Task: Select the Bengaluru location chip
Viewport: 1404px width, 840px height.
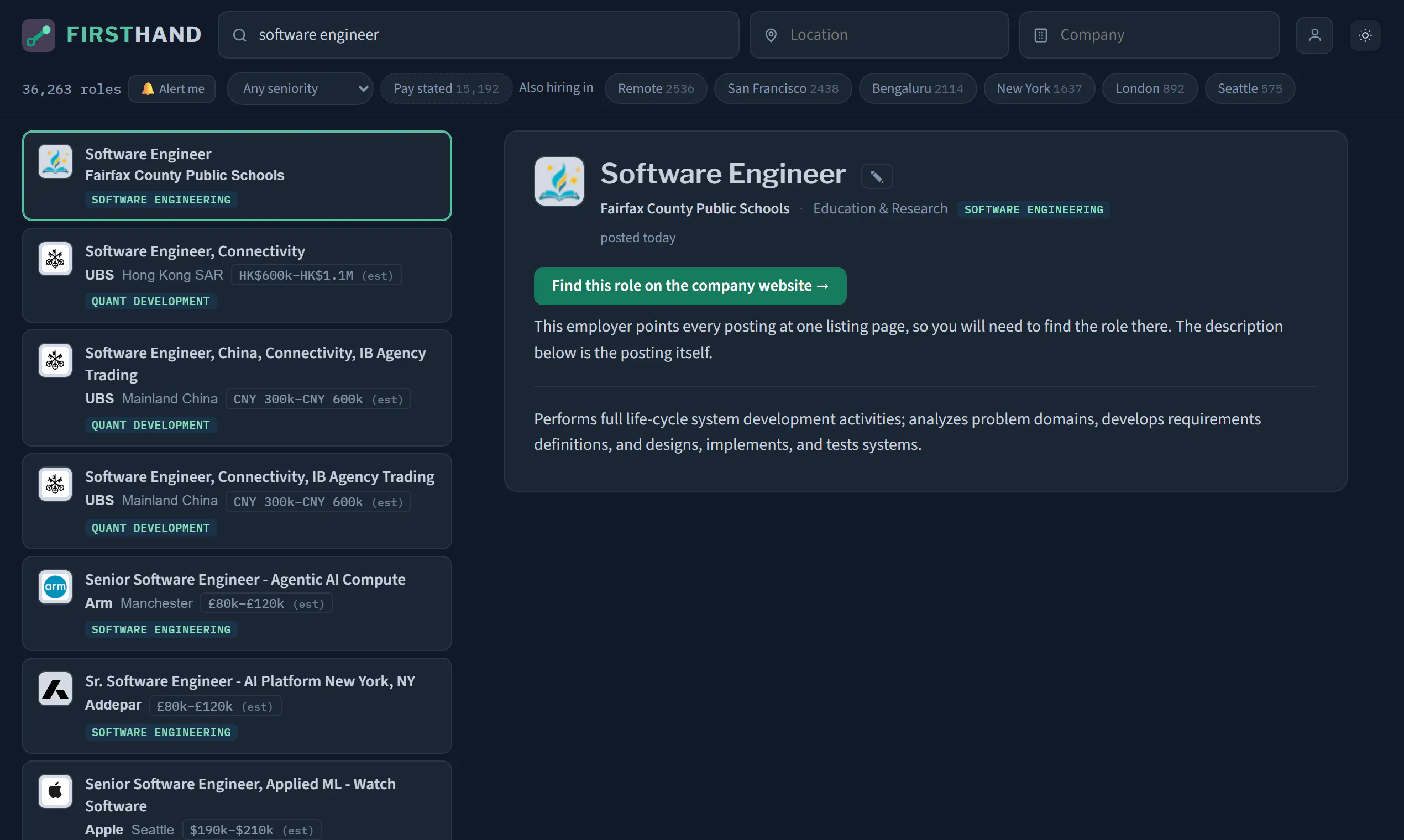Action: (x=917, y=88)
